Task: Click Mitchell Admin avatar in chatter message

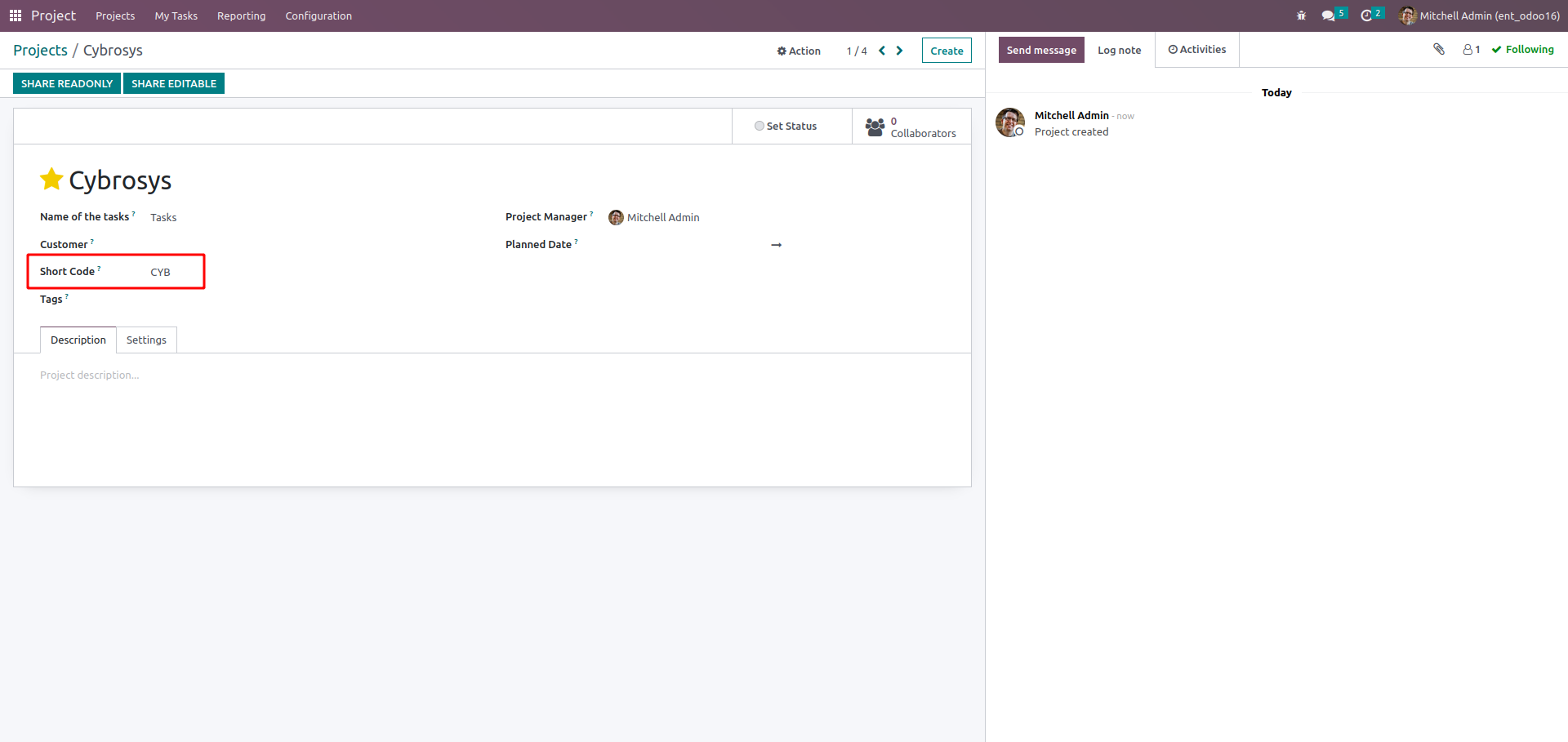Action: point(1010,122)
